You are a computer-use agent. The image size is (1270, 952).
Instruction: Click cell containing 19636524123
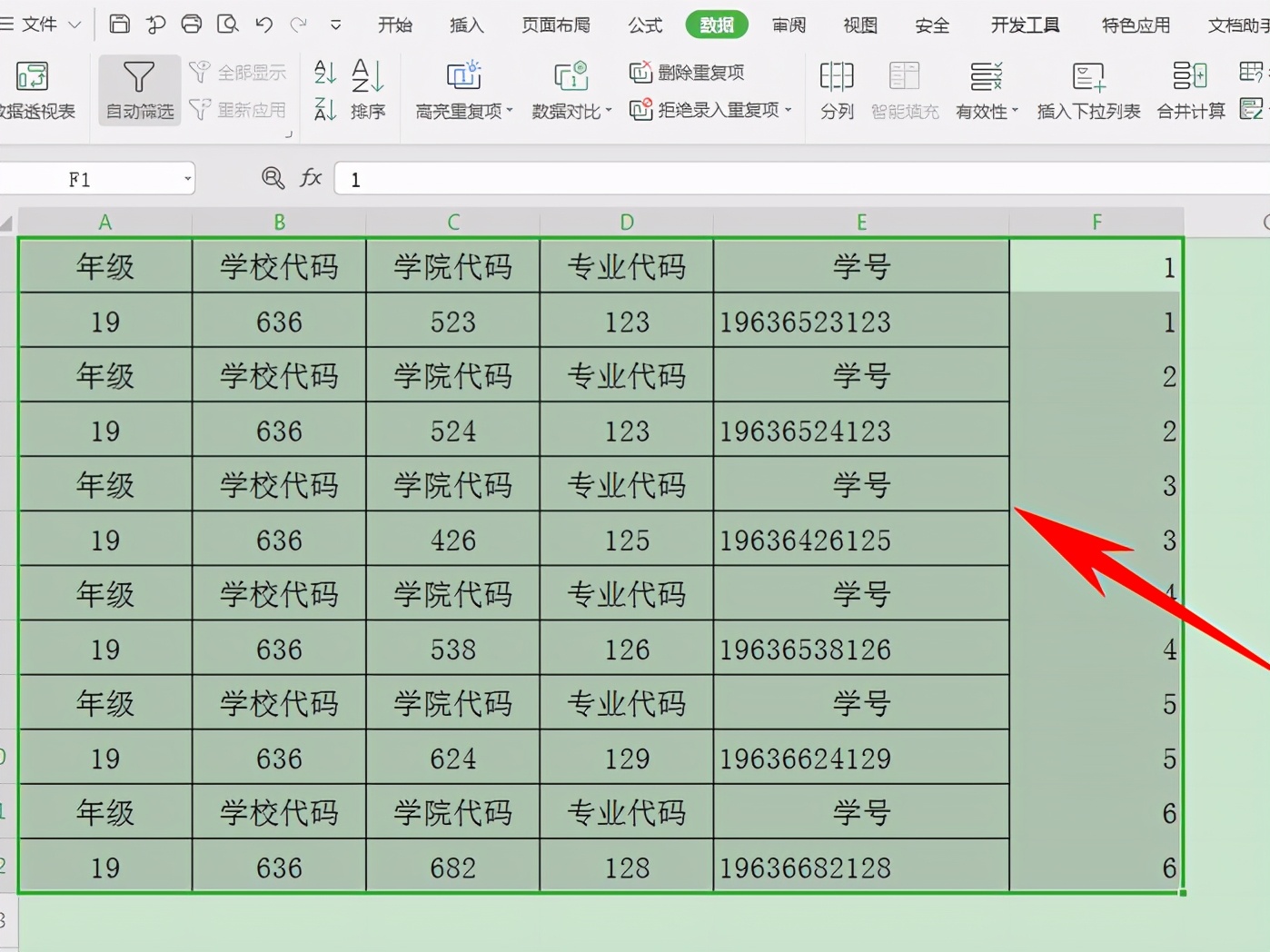[x=861, y=431]
